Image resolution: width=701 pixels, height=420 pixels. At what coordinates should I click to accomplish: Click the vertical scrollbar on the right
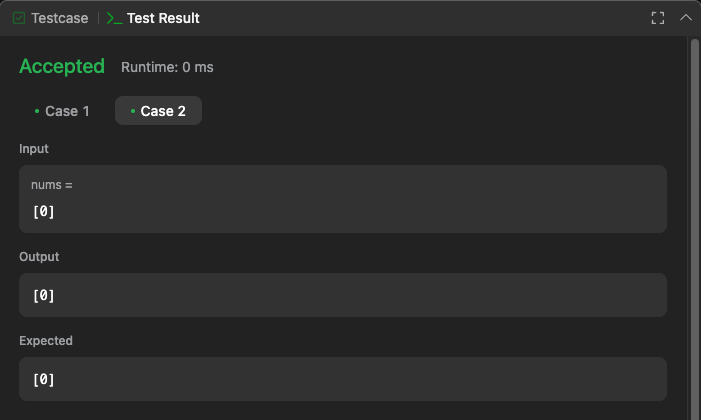point(694,228)
